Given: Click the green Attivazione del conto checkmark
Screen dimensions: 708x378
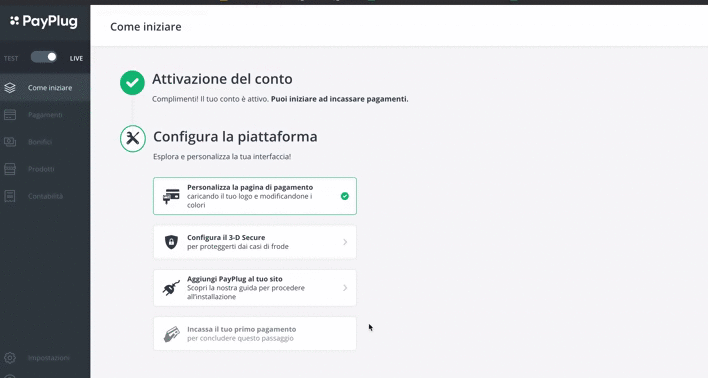Looking at the screenshot, I should pyautogui.click(x=132, y=83).
